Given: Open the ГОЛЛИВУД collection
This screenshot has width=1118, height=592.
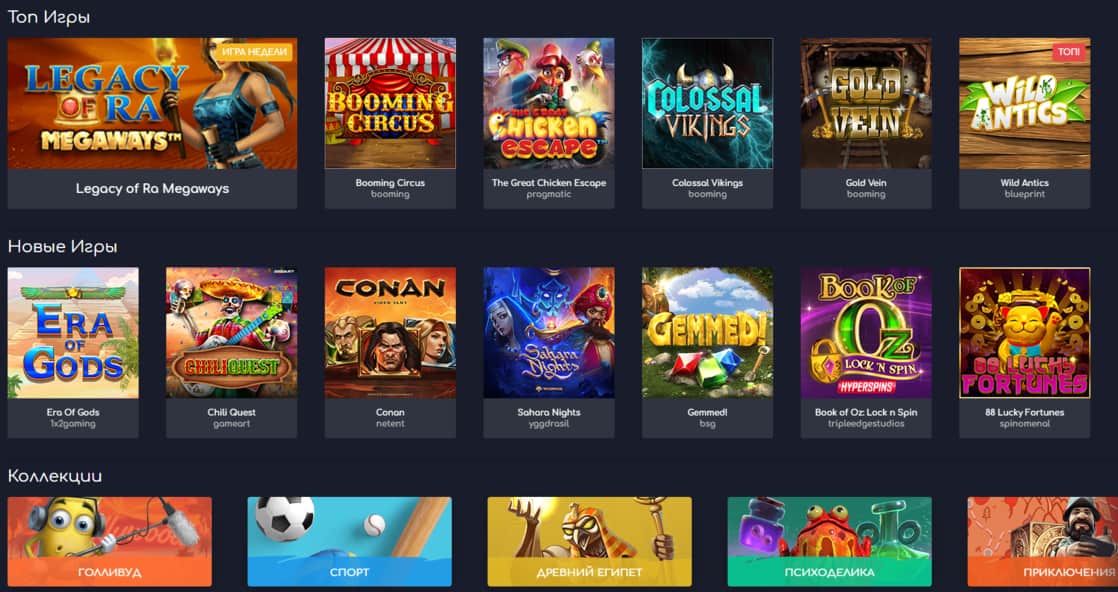Looking at the screenshot, I should pyautogui.click(x=110, y=541).
